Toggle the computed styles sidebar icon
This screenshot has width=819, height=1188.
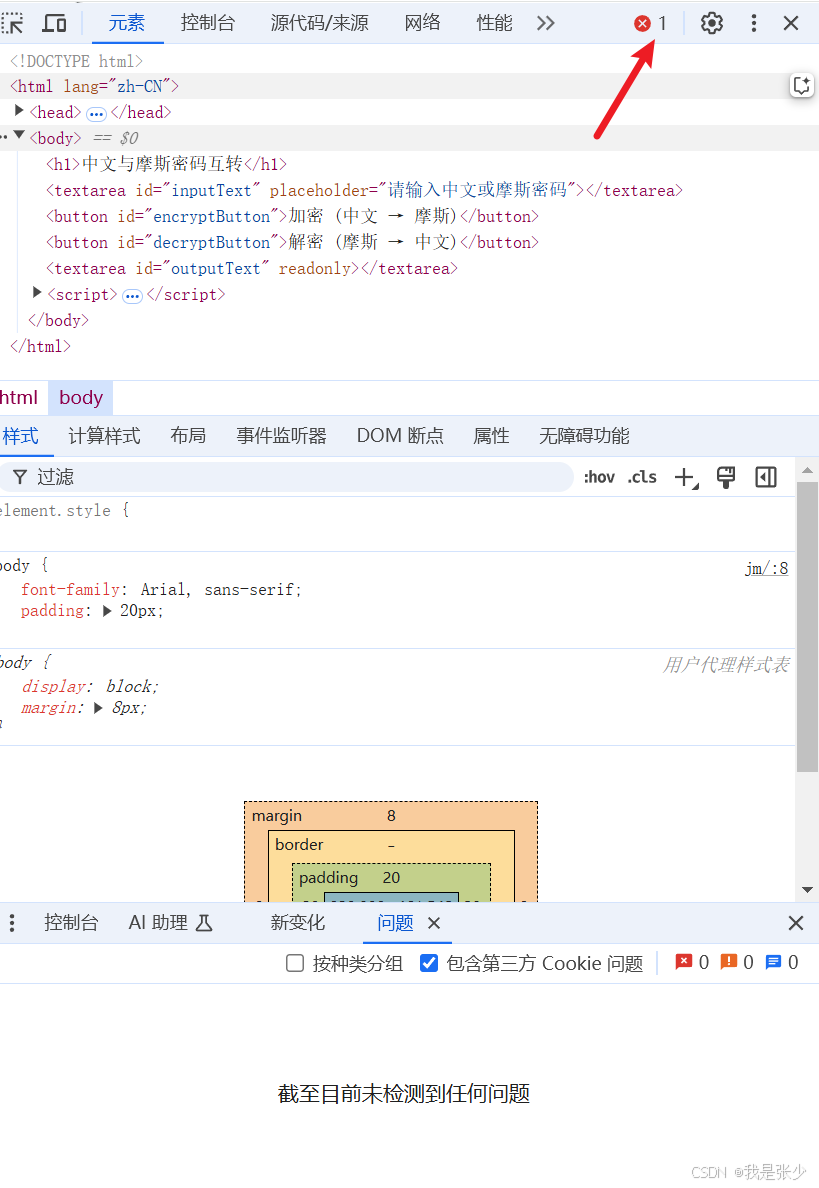pyautogui.click(x=766, y=477)
